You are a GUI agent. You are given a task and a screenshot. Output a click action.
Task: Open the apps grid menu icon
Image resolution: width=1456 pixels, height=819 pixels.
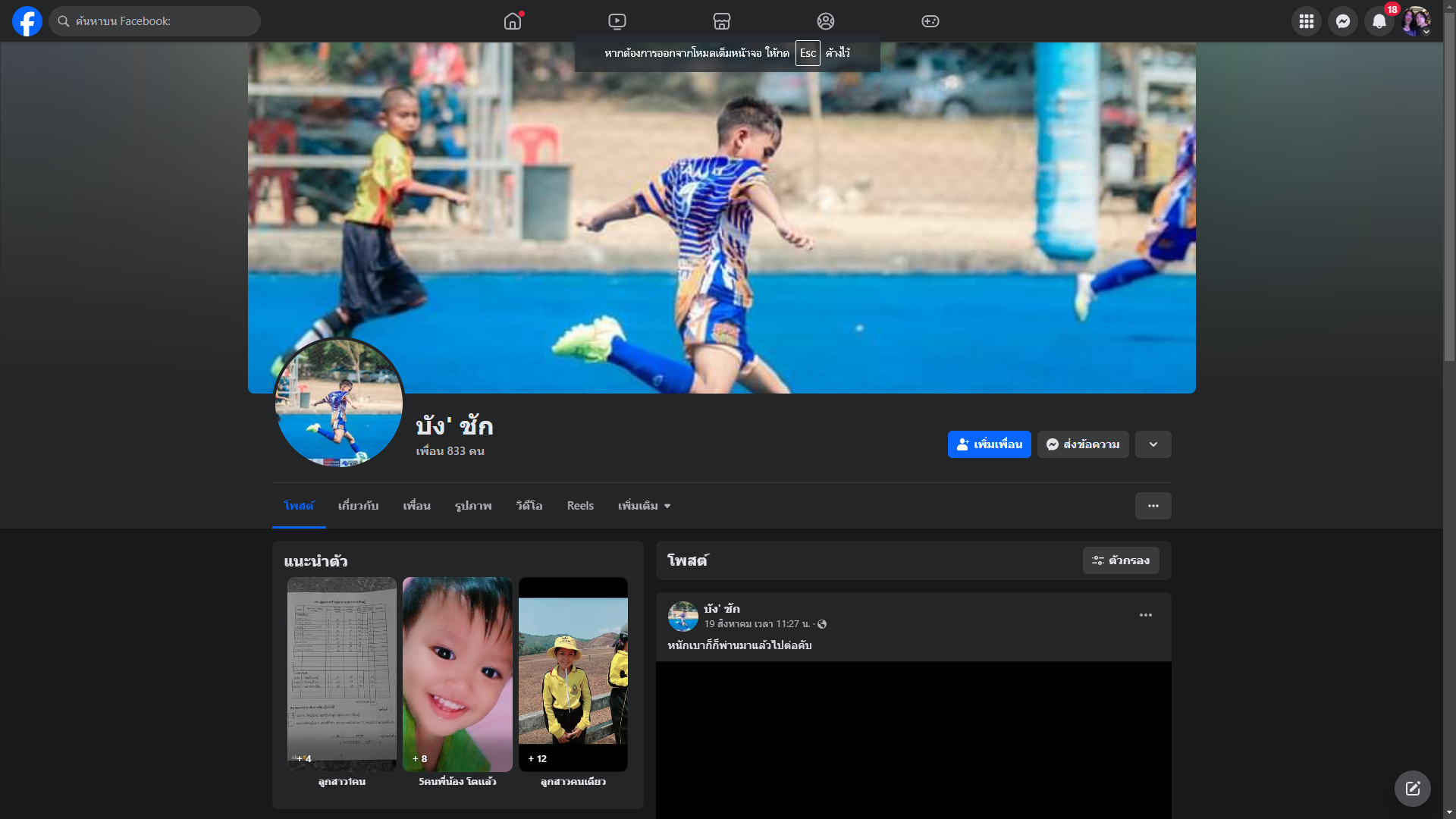click(x=1306, y=21)
